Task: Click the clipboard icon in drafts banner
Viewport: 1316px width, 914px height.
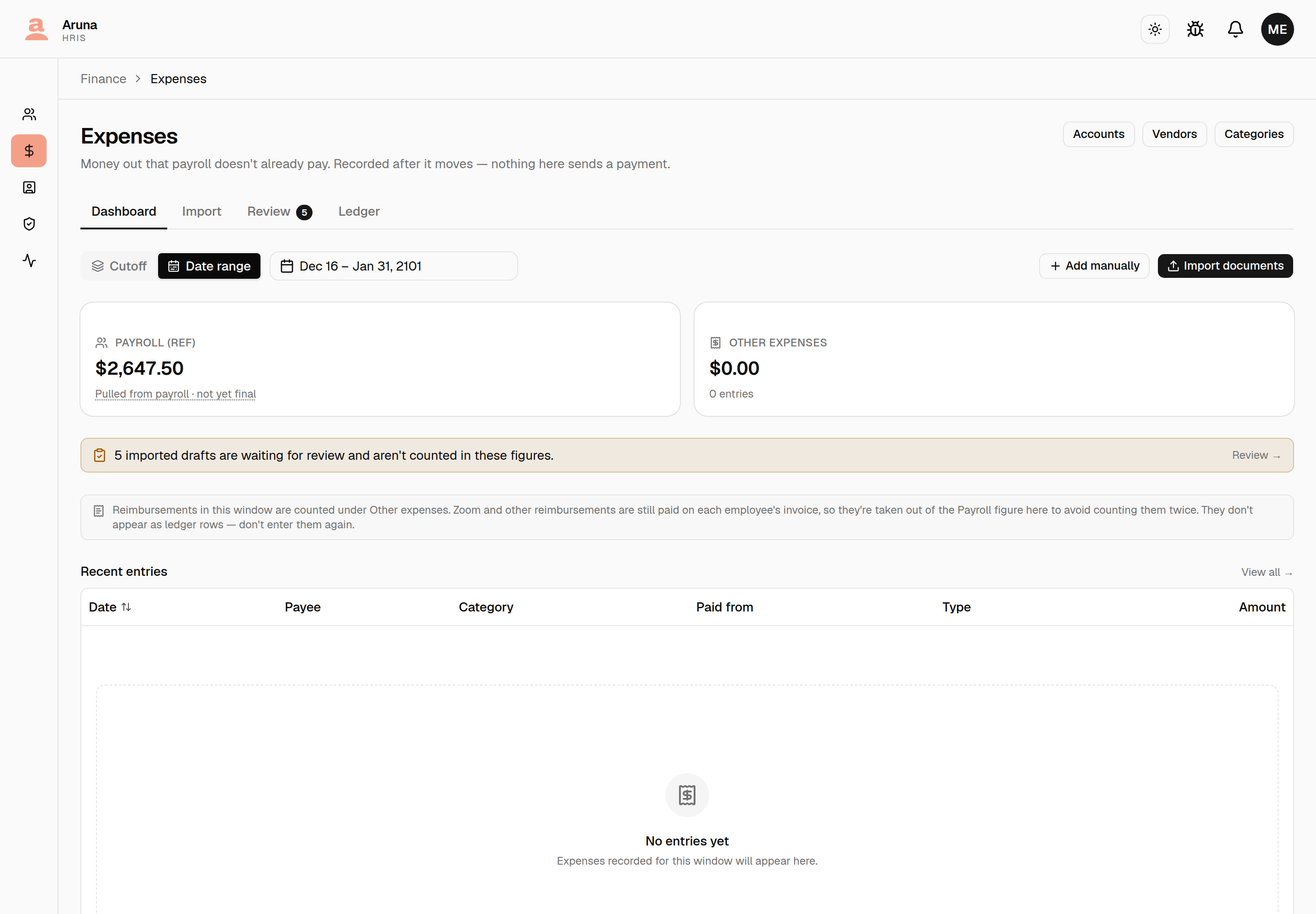Action: pyautogui.click(x=100, y=455)
